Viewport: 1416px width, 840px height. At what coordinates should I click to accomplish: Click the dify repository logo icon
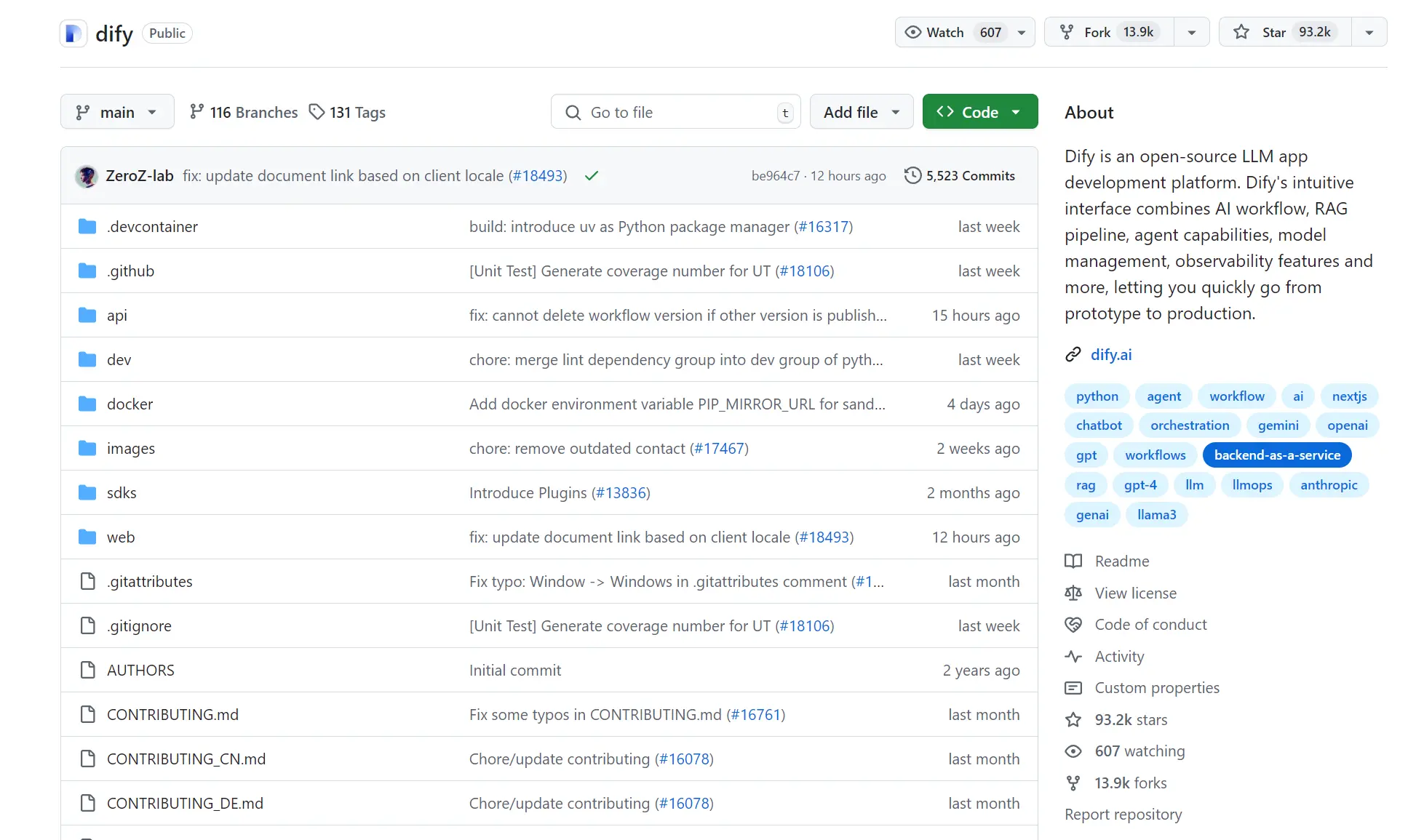click(73, 33)
